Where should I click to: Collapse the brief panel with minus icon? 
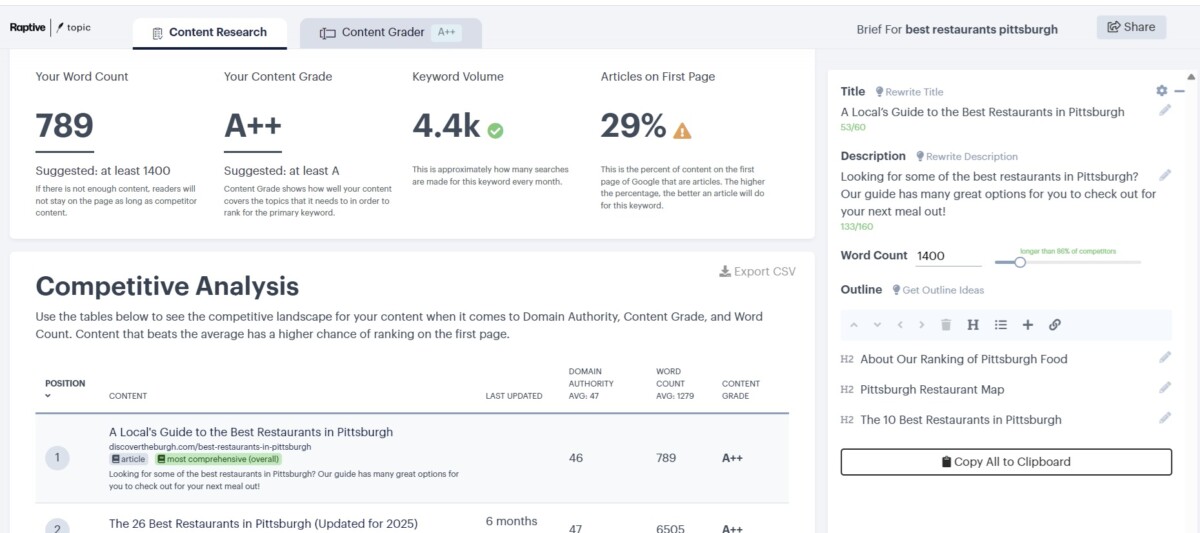pos(1179,91)
